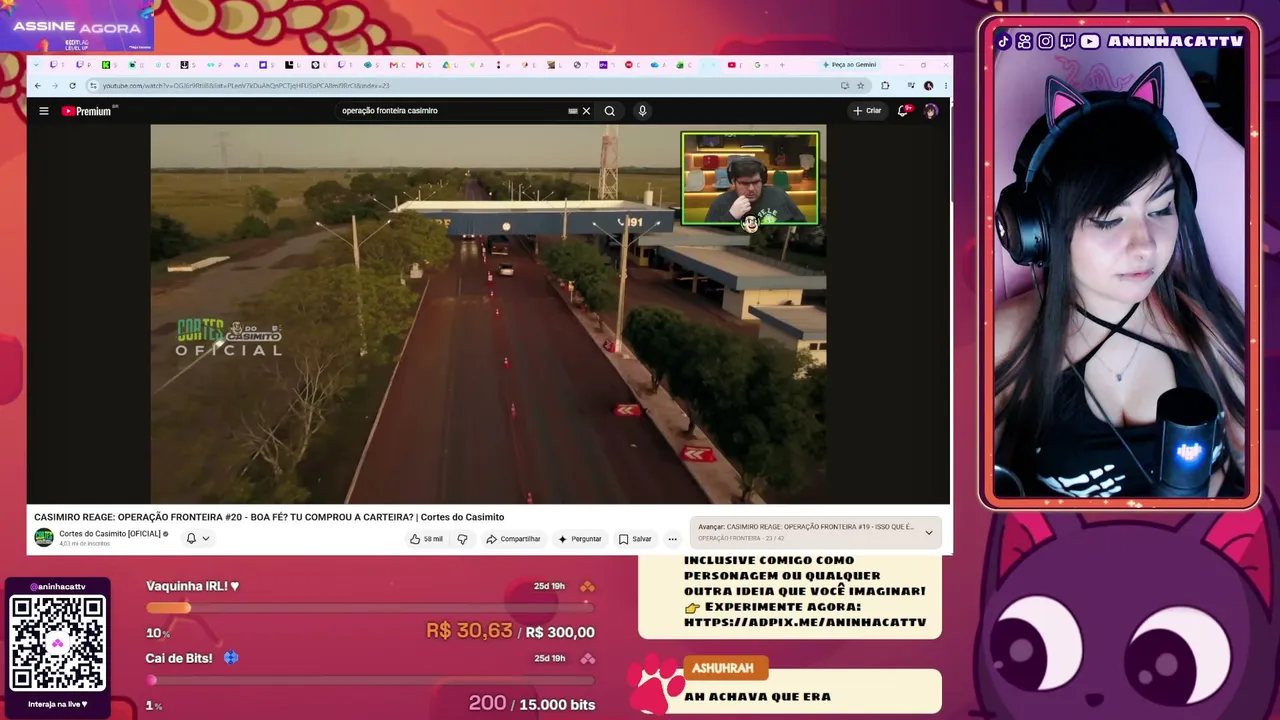Run search with the magnifier button
Image resolution: width=1280 pixels, height=720 pixels.
[x=609, y=111]
